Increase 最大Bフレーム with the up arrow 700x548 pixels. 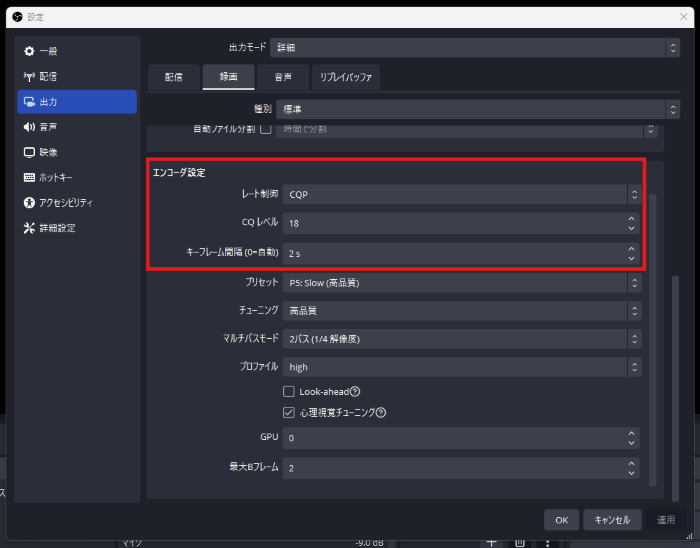[631, 464]
